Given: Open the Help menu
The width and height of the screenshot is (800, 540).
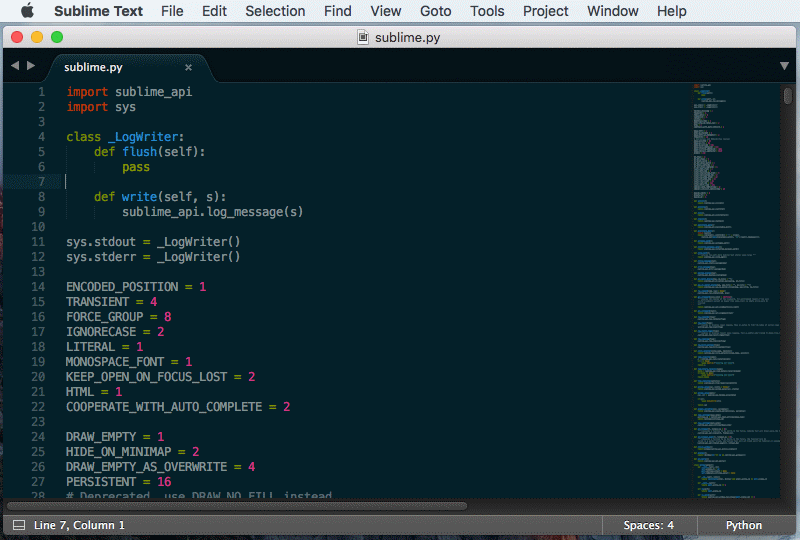Looking at the screenshot, I should point(671,11).
